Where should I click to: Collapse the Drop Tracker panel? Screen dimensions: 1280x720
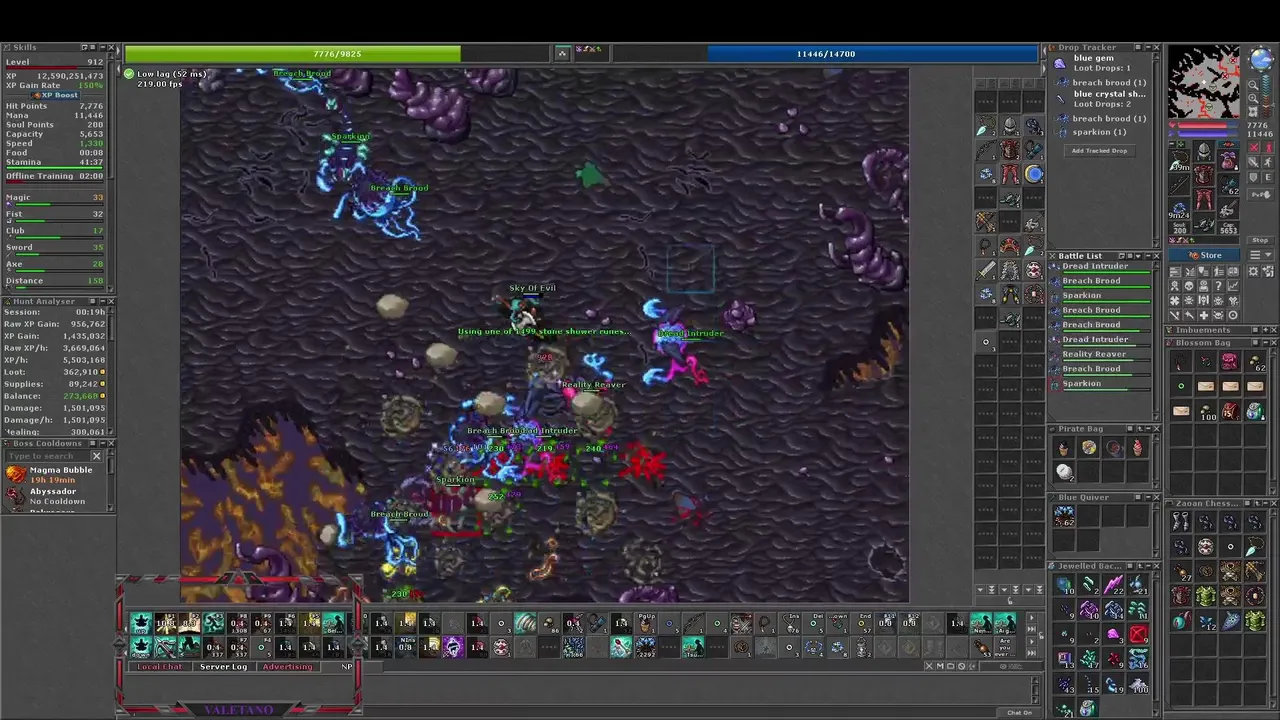[1148, 47]
